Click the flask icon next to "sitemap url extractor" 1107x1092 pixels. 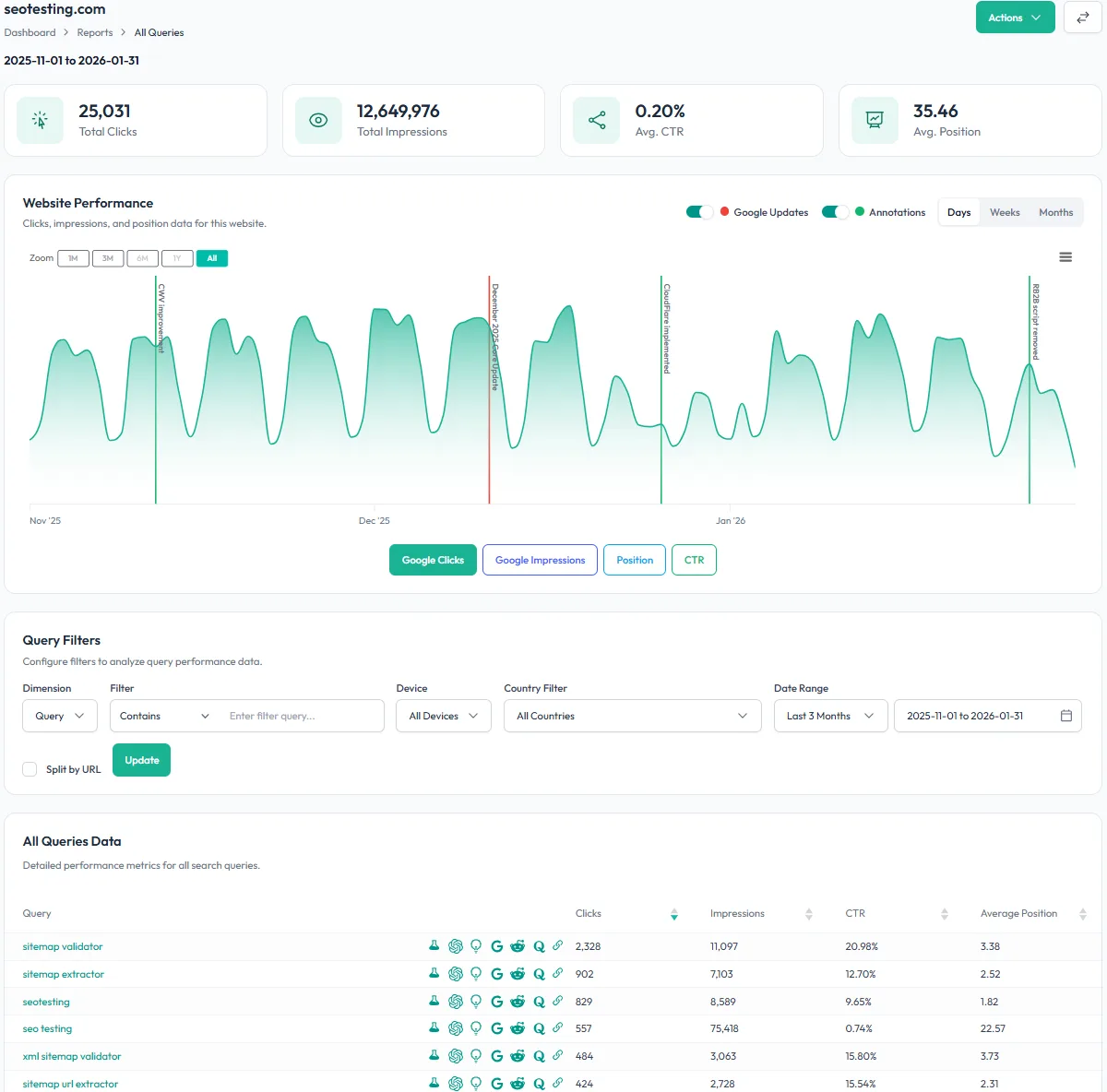(434, 1084)
